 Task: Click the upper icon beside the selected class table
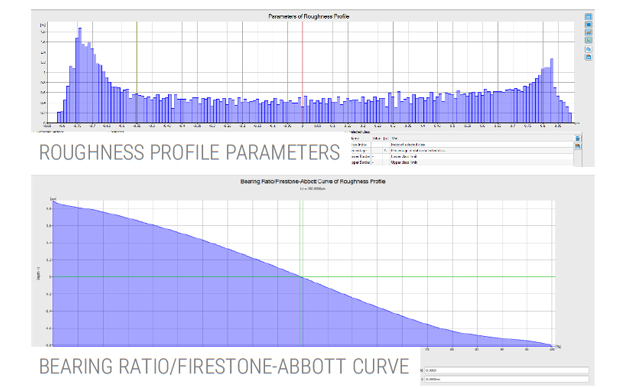[578, 138]
